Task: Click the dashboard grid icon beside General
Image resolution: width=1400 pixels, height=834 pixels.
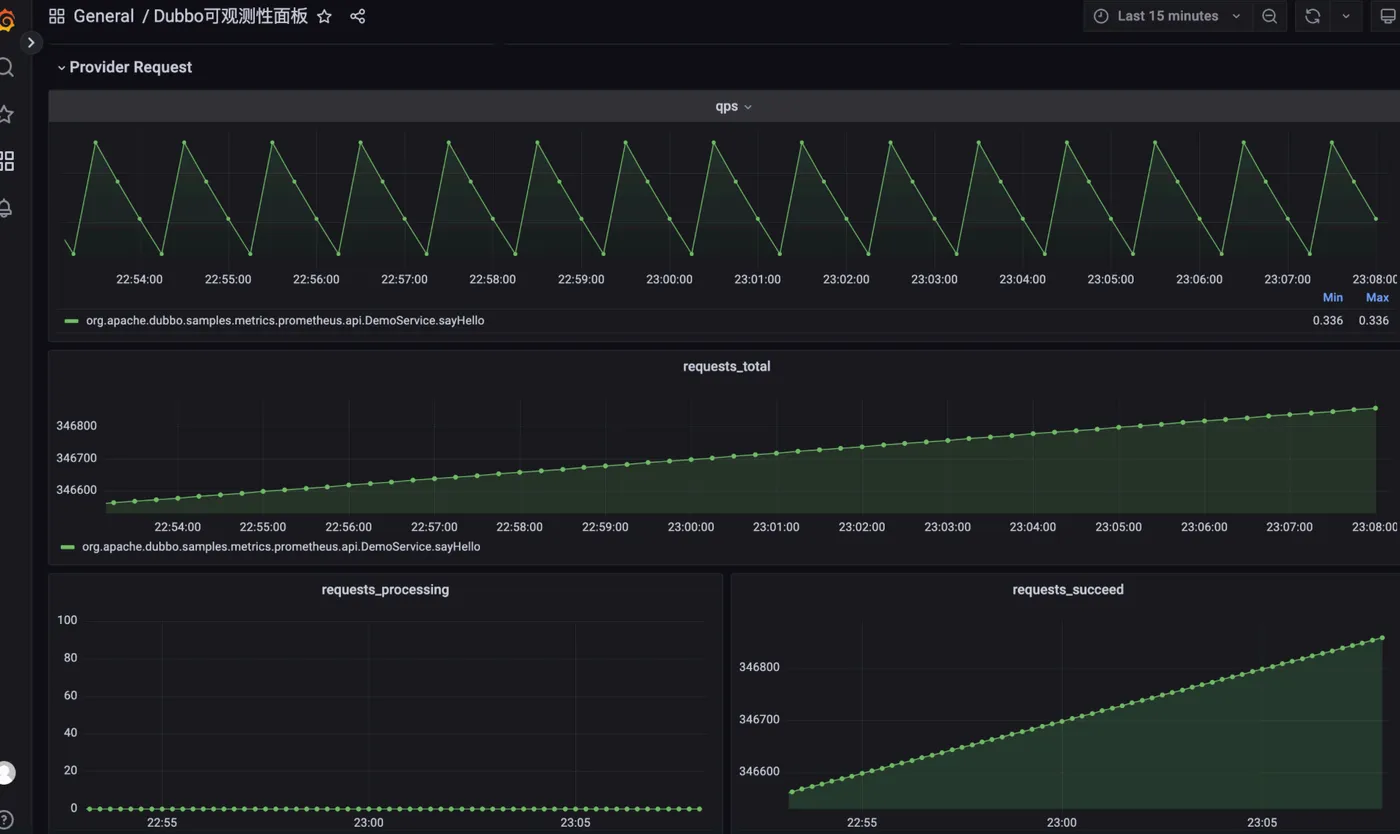Action: [56, 16]
